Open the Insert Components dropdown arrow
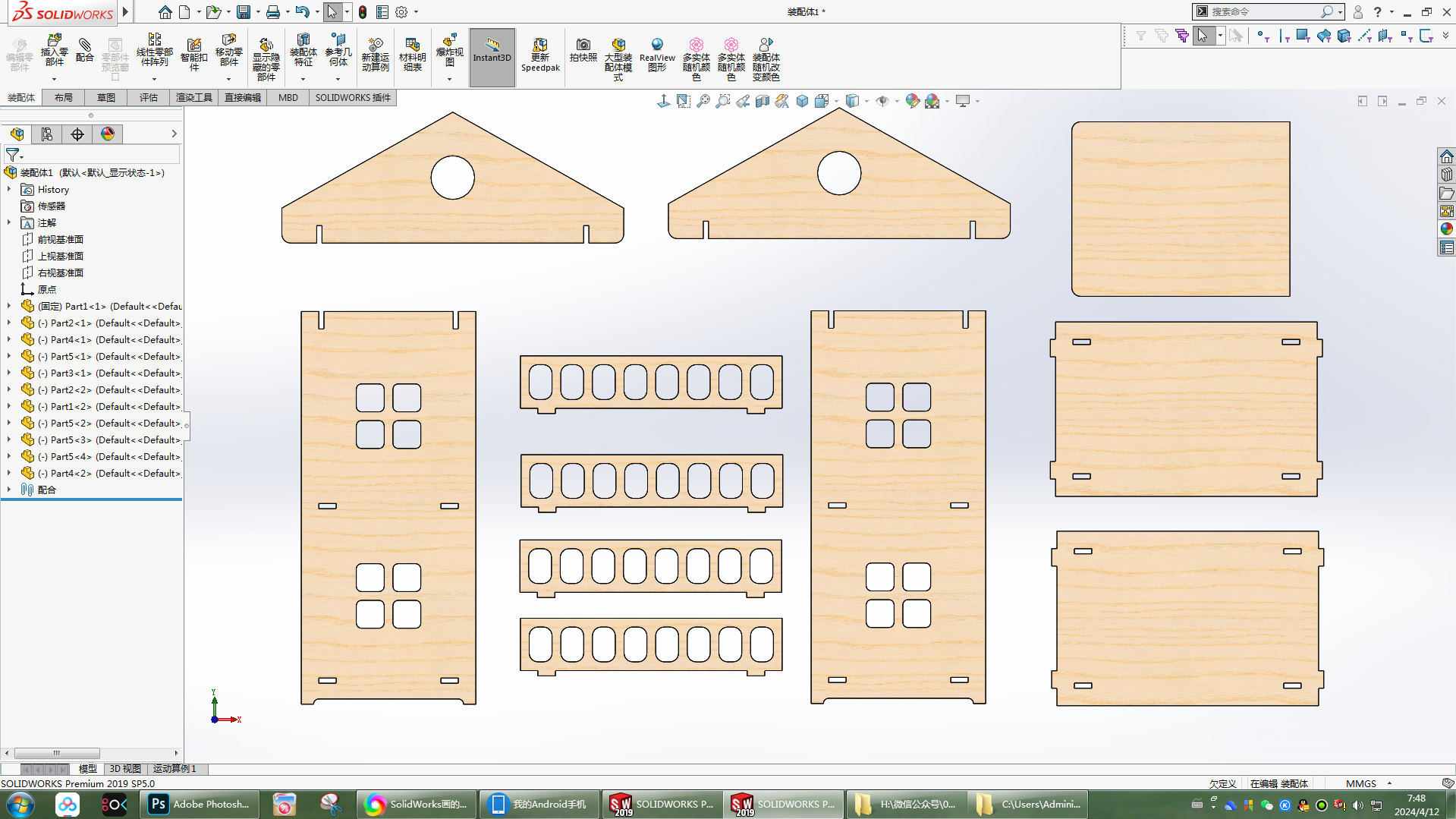This screenshot has height=819, width=1456. 54,79
